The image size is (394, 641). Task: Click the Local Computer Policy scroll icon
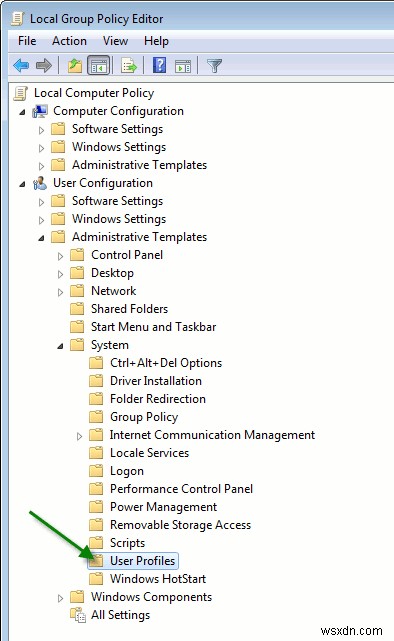pos(21,93)
